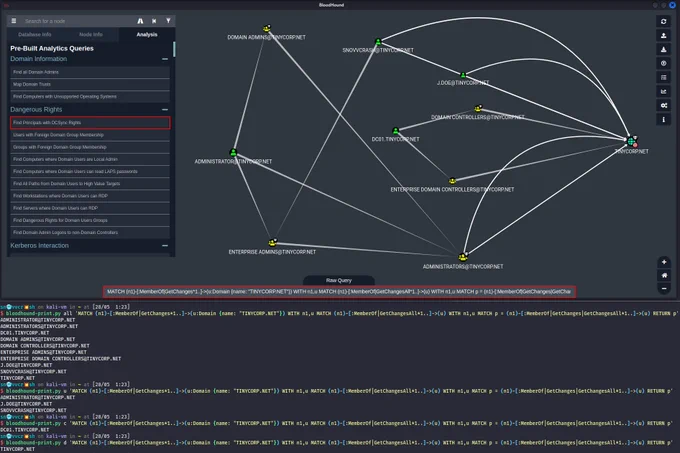
Task: Focus the Search for a node field
Action: coord(77,21)
